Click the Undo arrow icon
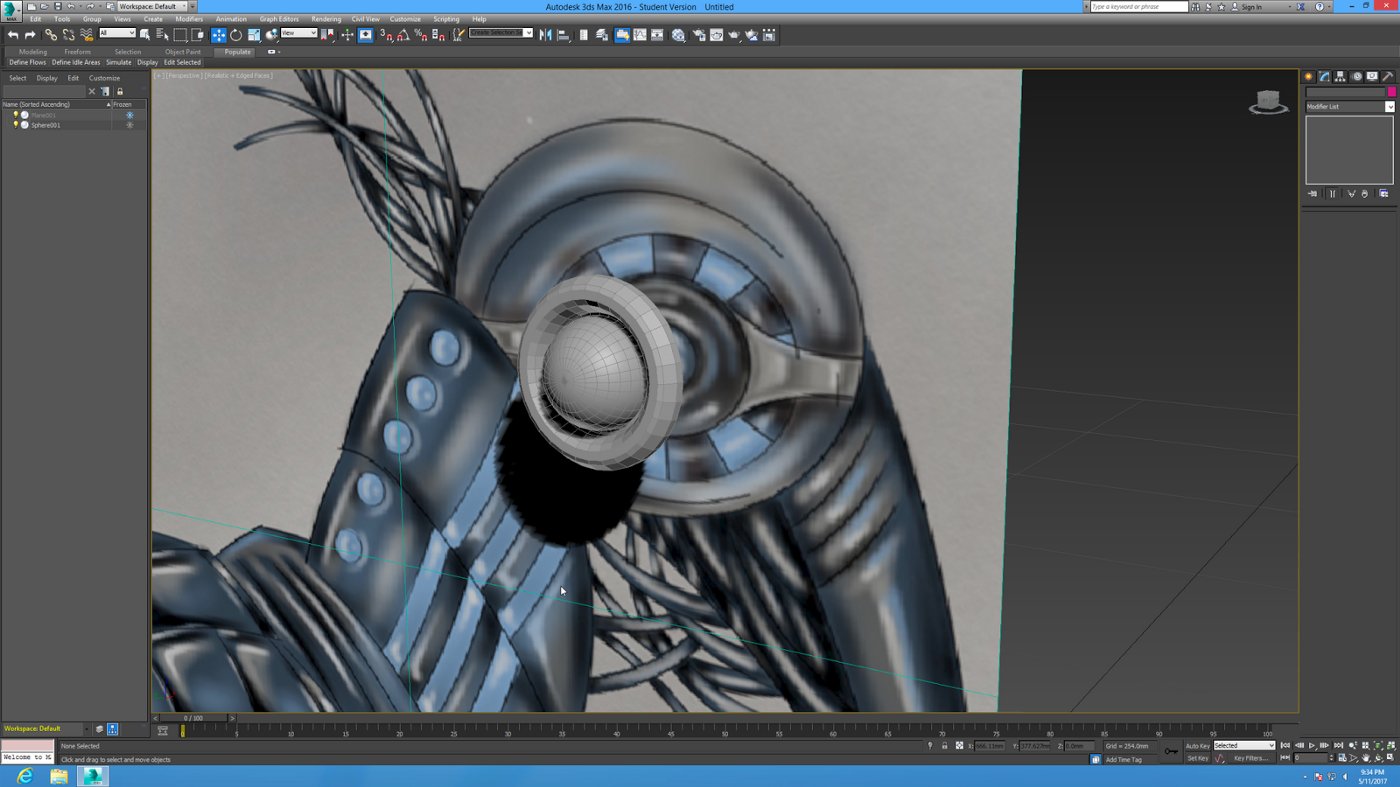The image size is (1400, 787). [12, 35]
